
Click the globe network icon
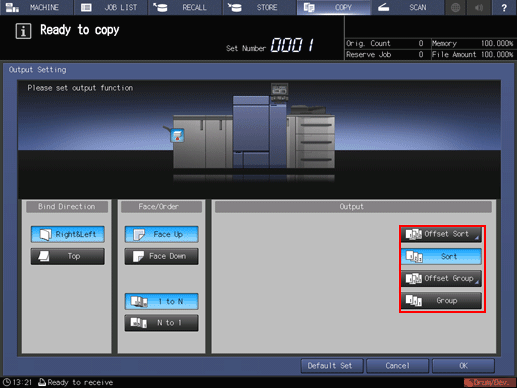click(x=455, y=7)
